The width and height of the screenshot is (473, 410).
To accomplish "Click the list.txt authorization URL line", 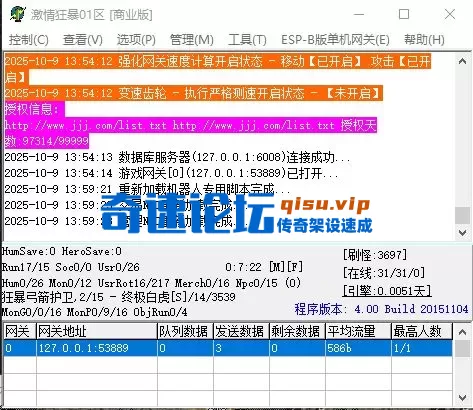I will pyautogui.click(x=190, y=133).
